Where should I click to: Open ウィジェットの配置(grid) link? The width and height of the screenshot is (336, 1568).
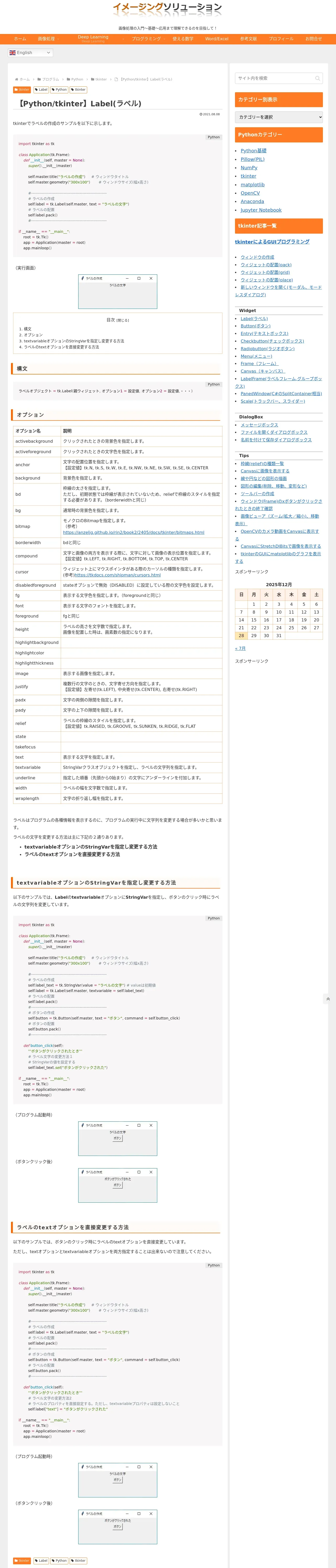(265, 272)
